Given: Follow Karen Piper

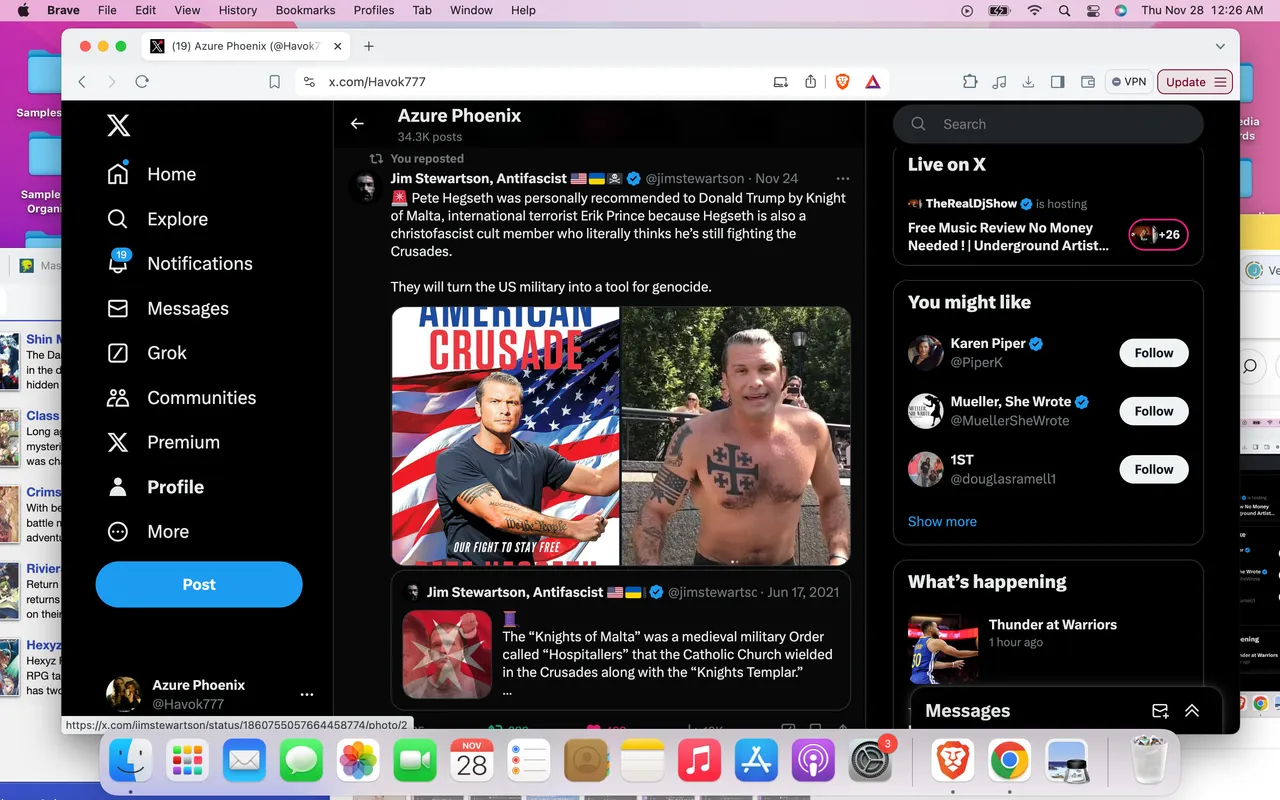Looking at the screenshot, I should click(x=1154, y=353).
